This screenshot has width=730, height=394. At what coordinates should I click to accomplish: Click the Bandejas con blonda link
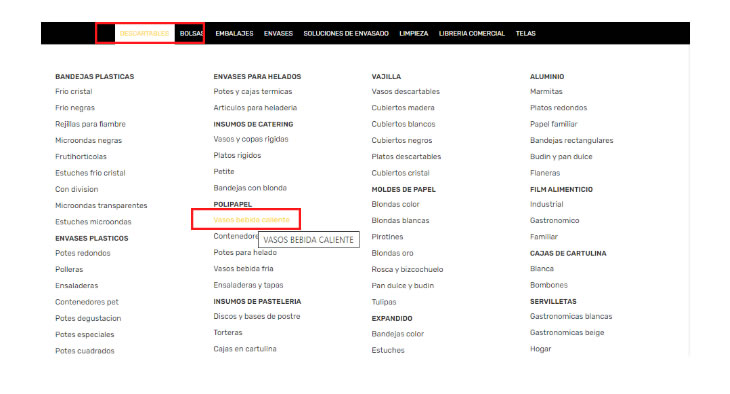[250, 188]
